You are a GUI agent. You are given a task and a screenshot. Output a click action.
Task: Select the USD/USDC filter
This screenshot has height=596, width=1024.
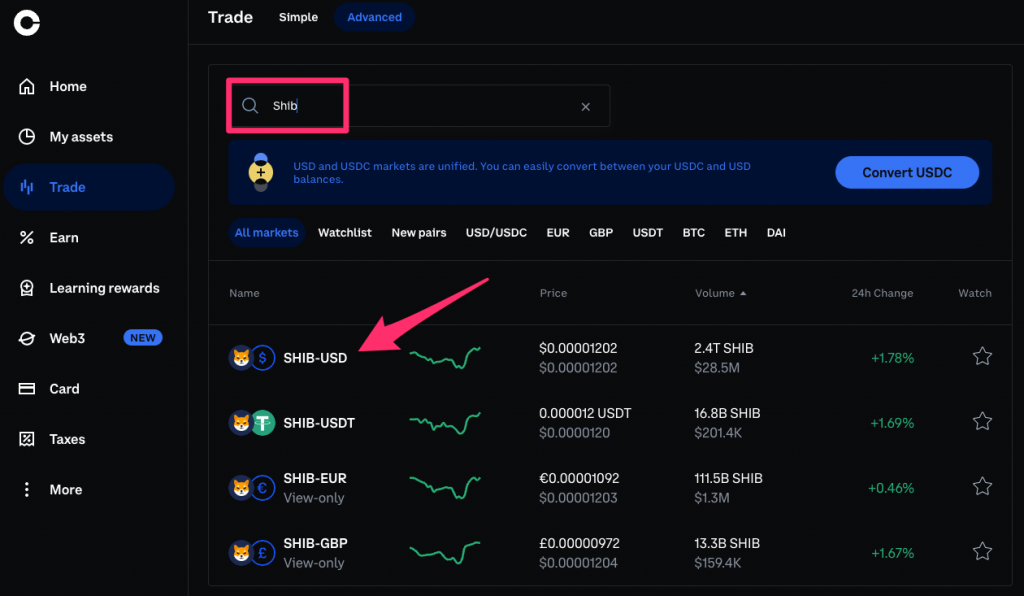pos(496,232)
